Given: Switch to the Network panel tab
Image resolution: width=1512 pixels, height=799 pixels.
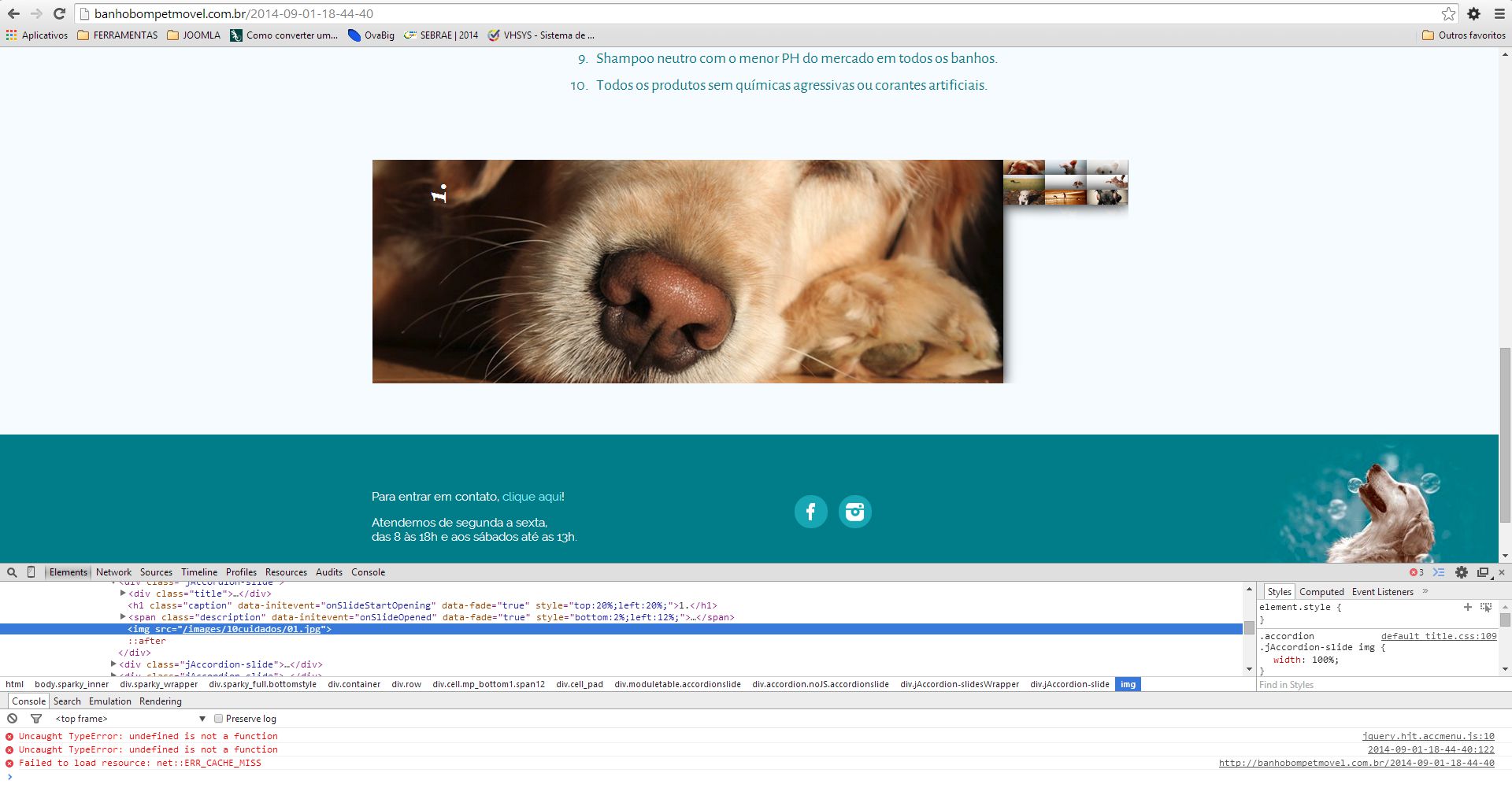Looking at the screenshot, I should pyautogui.click(x=113, y=572).
